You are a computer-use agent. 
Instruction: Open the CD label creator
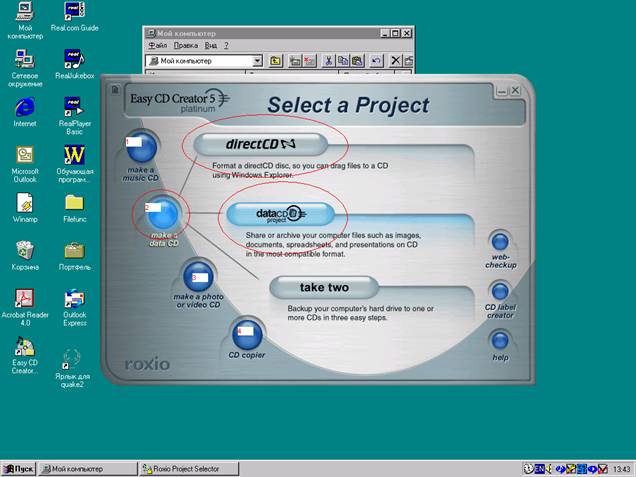(498, 291)
